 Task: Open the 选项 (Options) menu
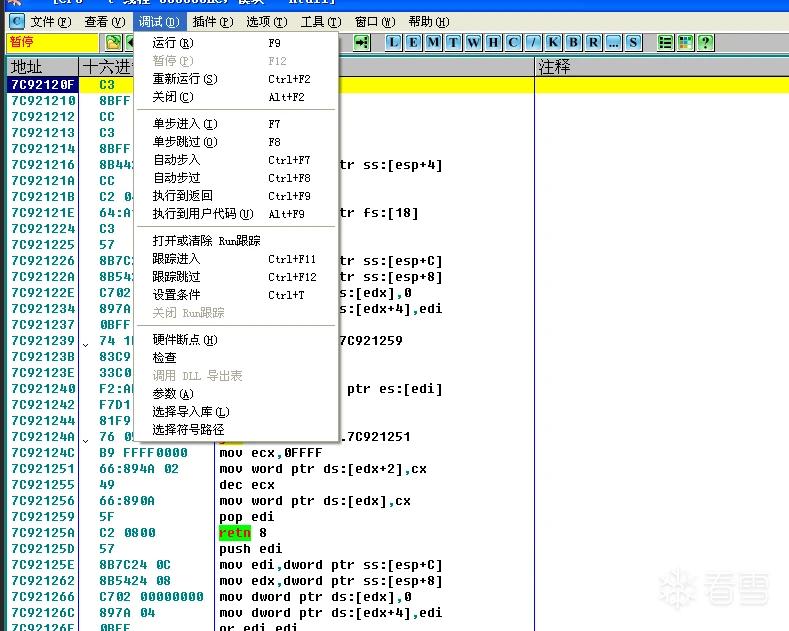pos(267,22)
